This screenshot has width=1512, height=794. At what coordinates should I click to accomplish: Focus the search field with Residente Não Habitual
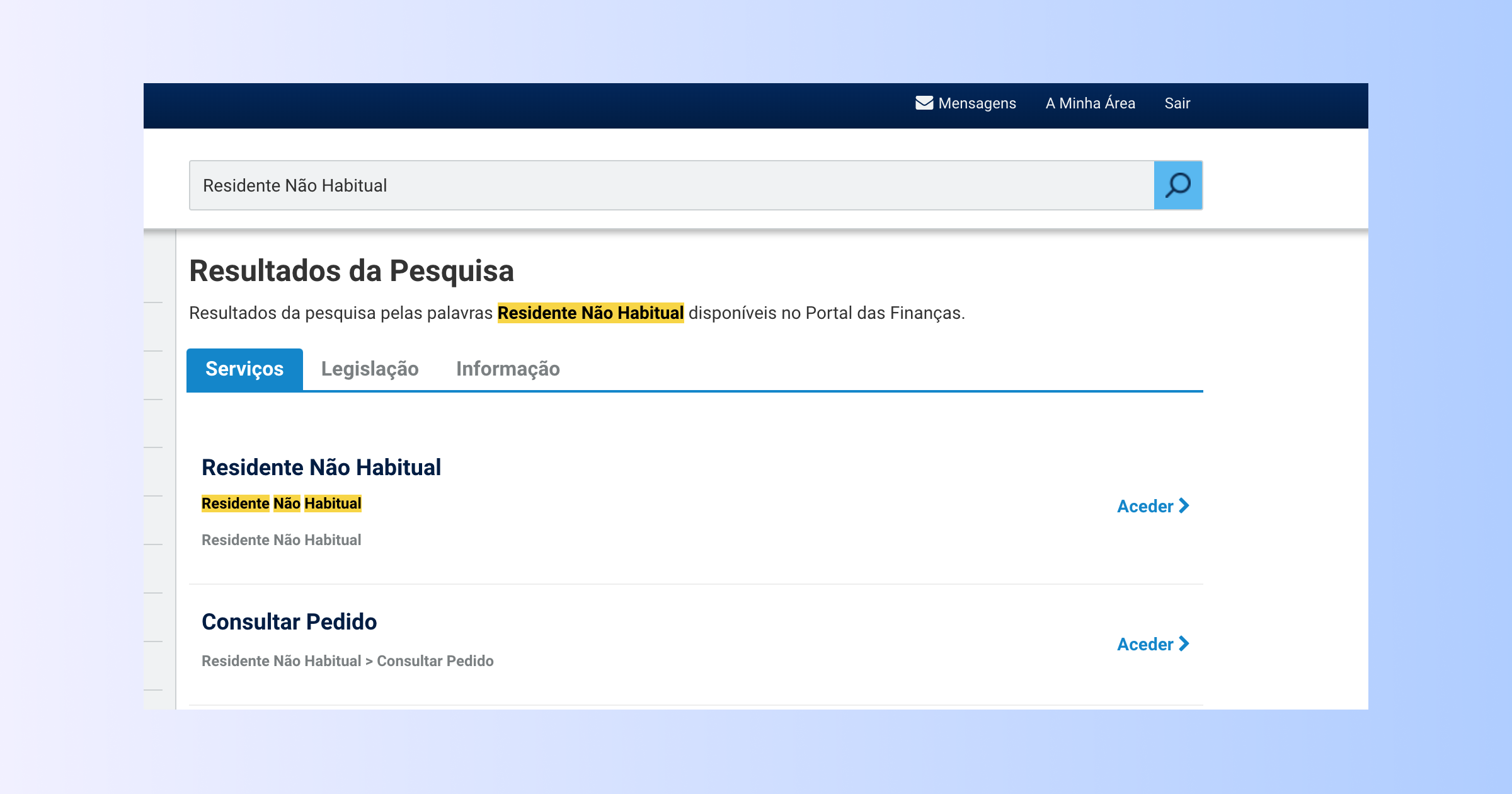(x=672, y=185)
